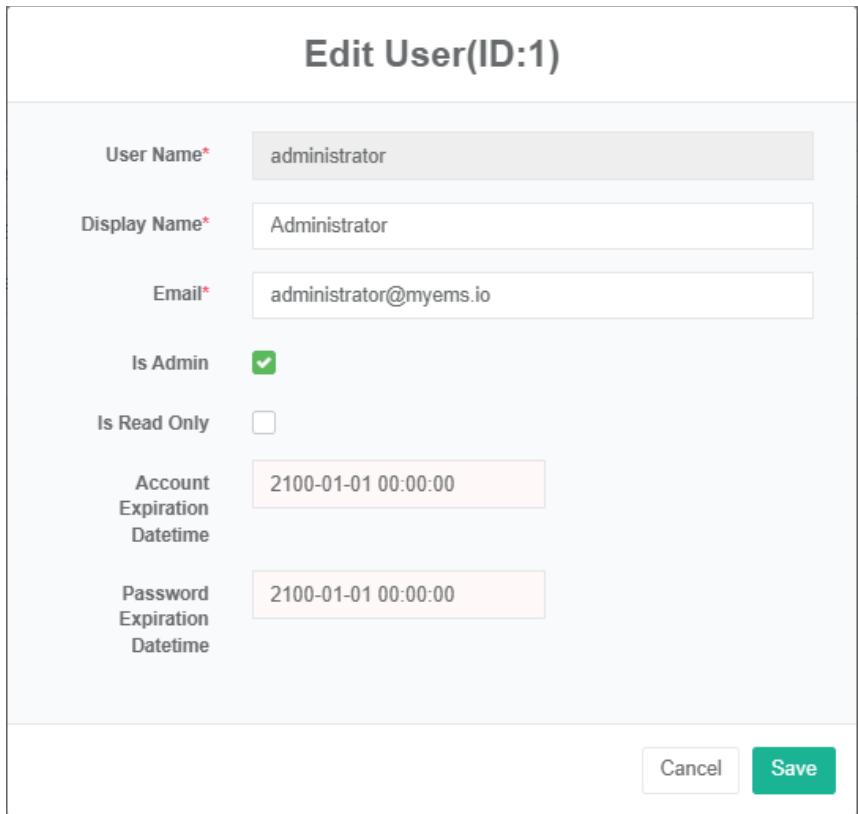
Task: Click the Is Read Only label text
Action: (x=153, y=423)
